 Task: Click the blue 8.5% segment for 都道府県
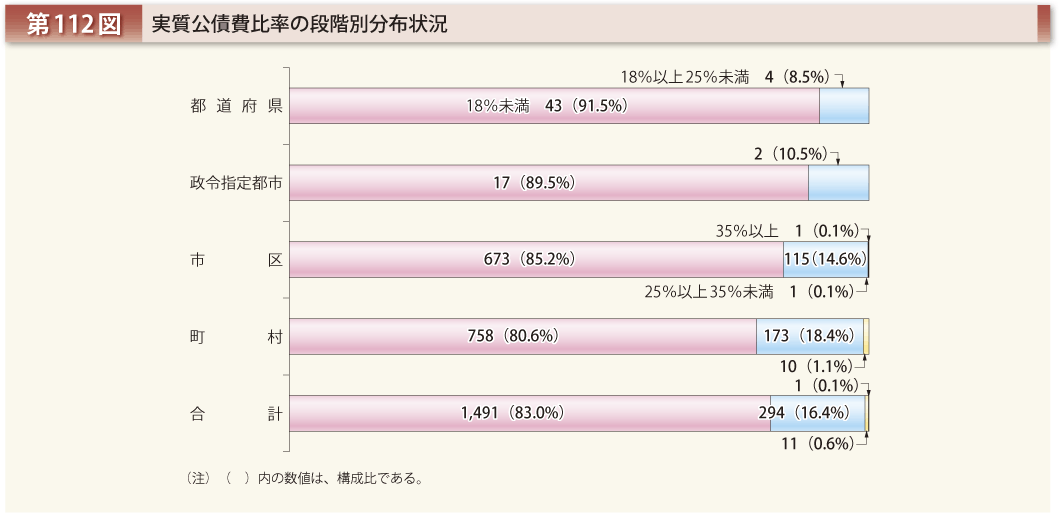click(844, 105)
